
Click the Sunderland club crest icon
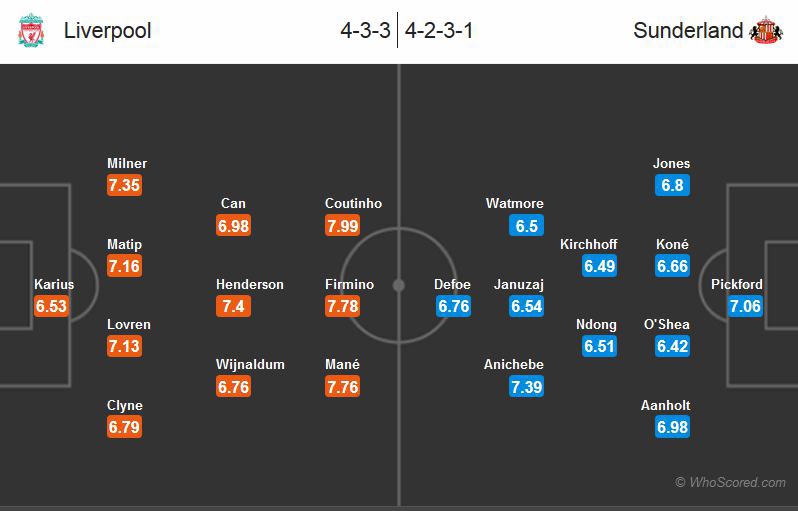point(766,31)
